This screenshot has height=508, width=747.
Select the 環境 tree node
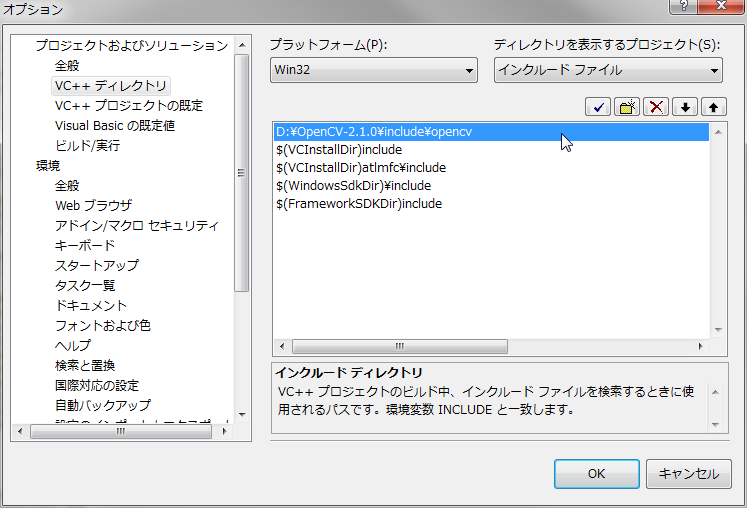[48, 165]
